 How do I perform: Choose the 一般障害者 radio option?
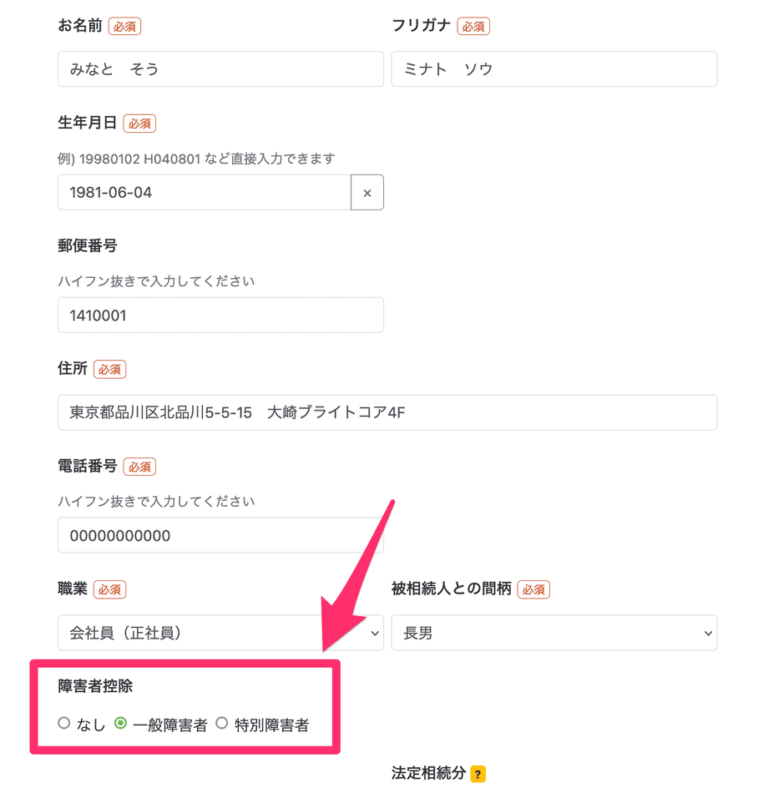click(121, 723)
